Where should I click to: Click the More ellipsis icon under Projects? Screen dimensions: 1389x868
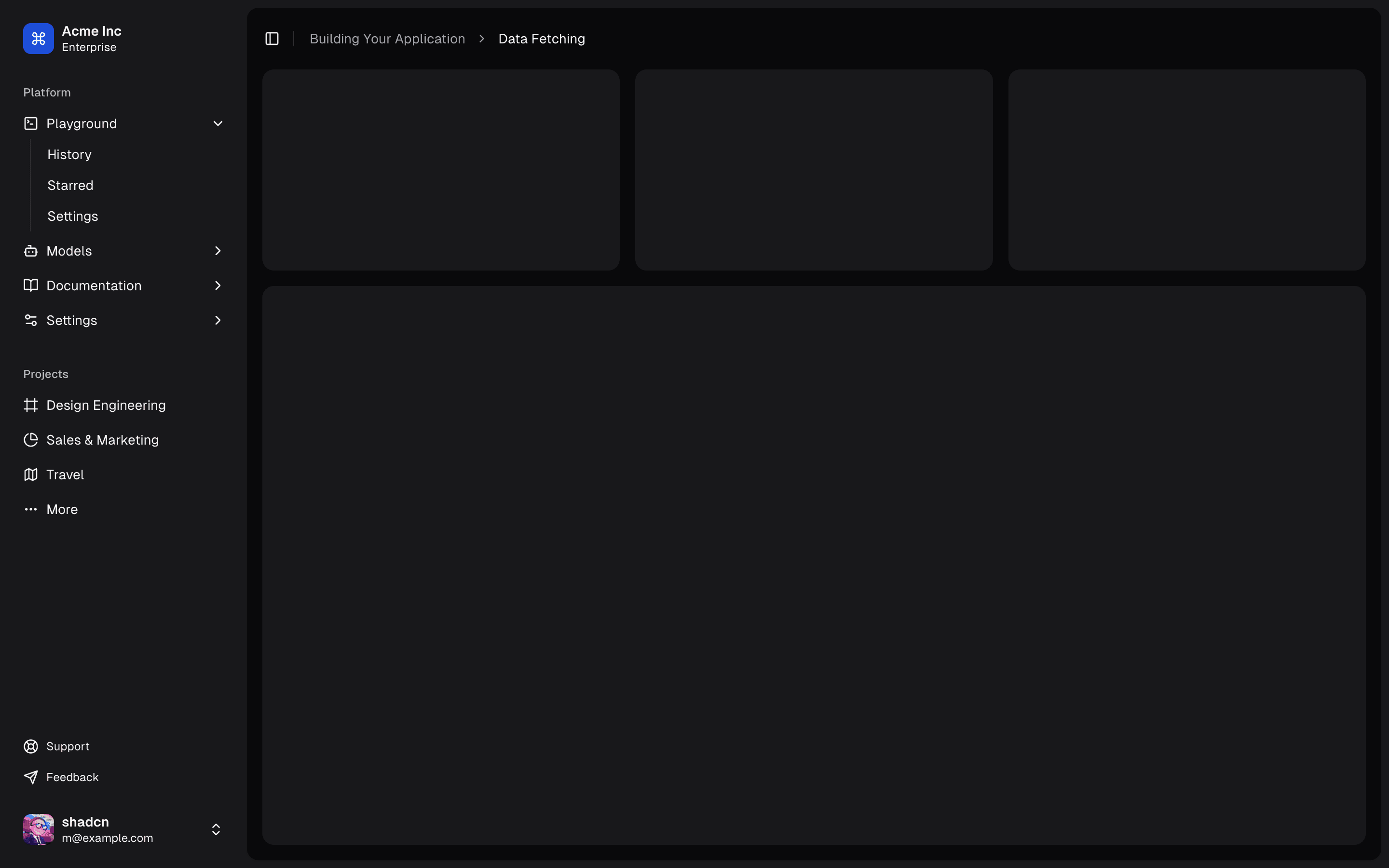30,509
